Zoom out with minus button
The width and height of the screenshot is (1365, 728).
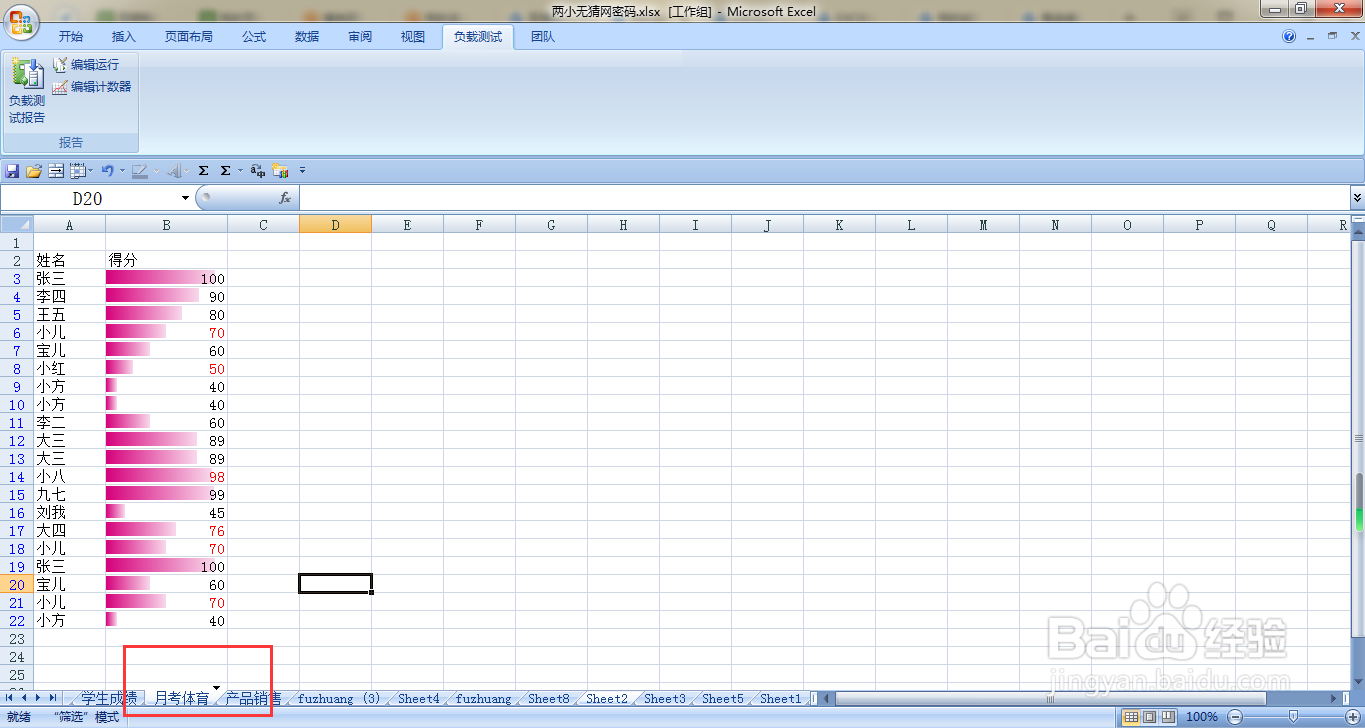[1235, 717]
